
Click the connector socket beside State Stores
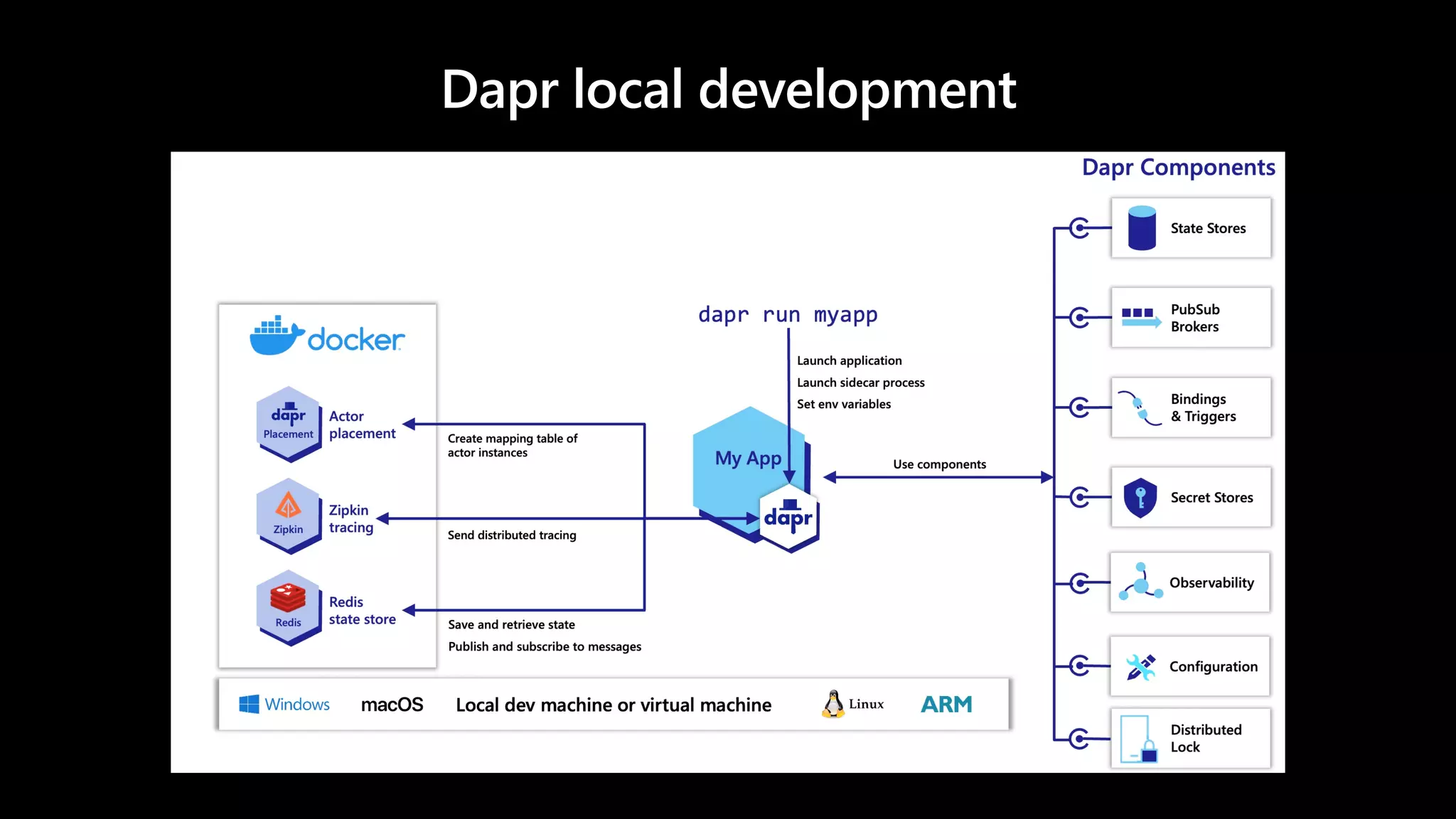pos(1079,228)
